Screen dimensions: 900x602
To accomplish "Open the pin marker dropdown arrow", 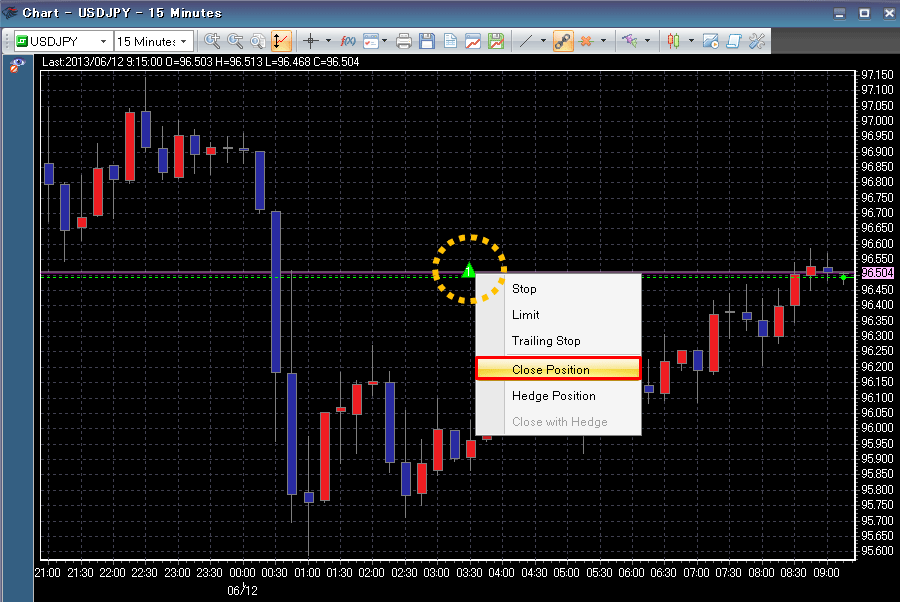I will [647, 41].
